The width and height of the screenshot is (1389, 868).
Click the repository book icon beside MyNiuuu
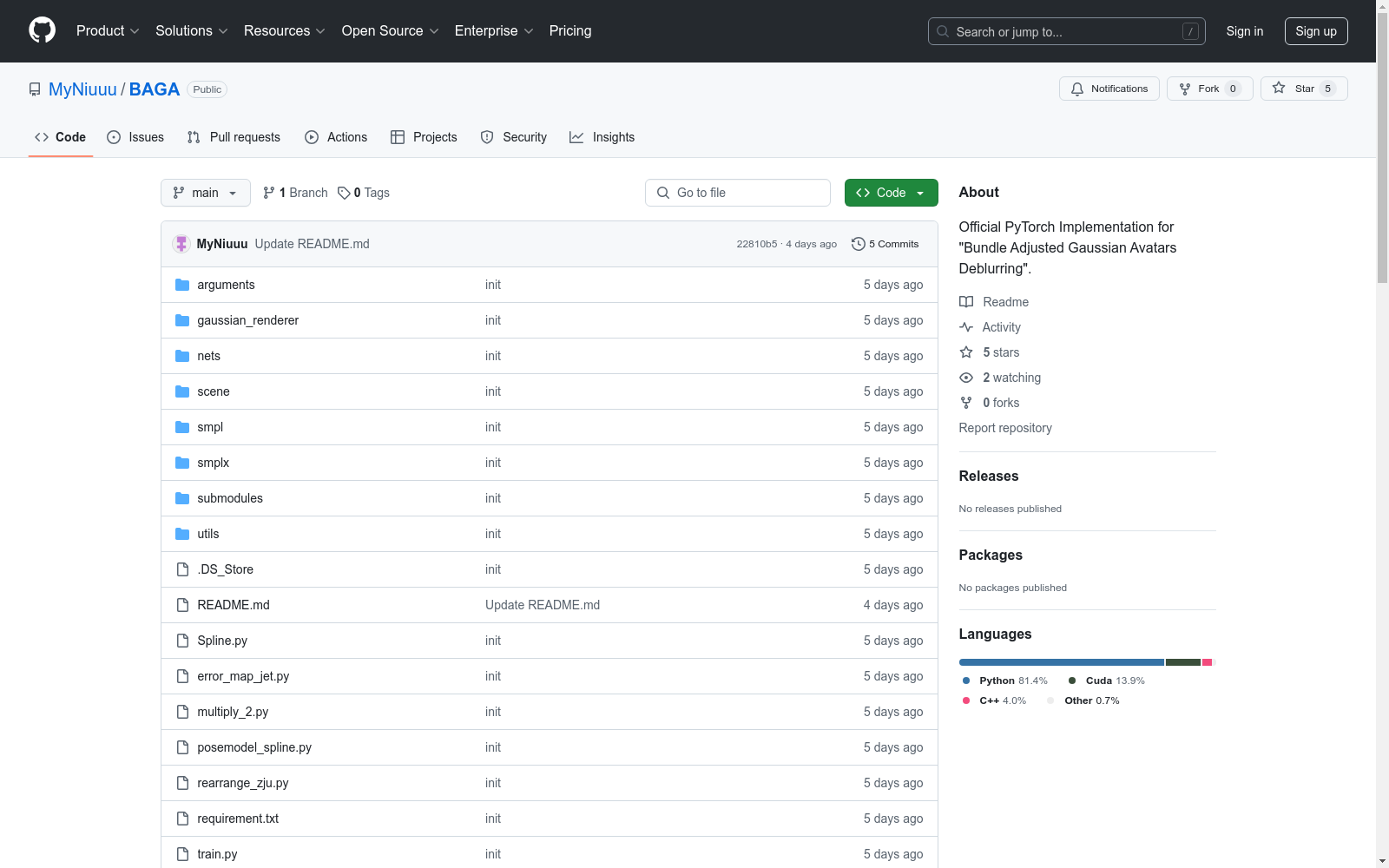[x=35, y=89]
